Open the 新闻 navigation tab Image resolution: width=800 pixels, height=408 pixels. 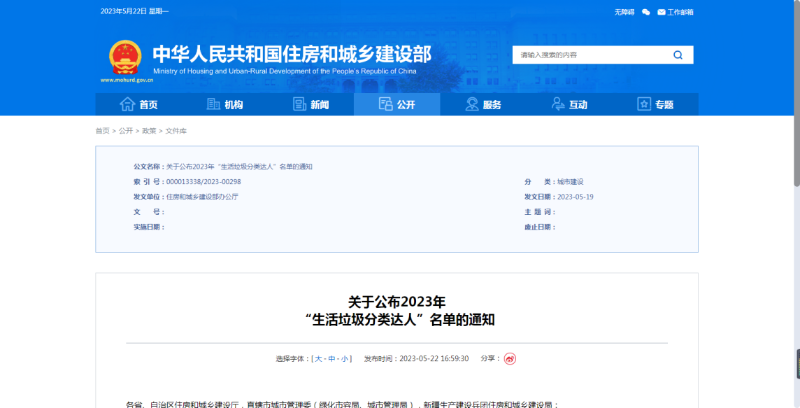coord(311,105)
